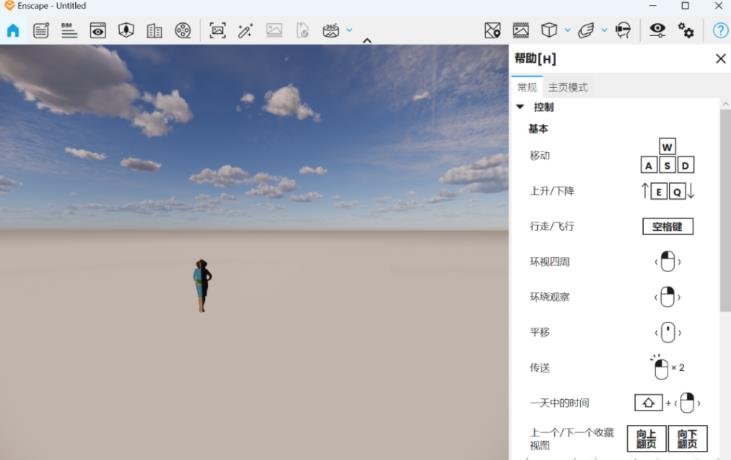Click the Home icon in toolbar

(x=13, y=30)
